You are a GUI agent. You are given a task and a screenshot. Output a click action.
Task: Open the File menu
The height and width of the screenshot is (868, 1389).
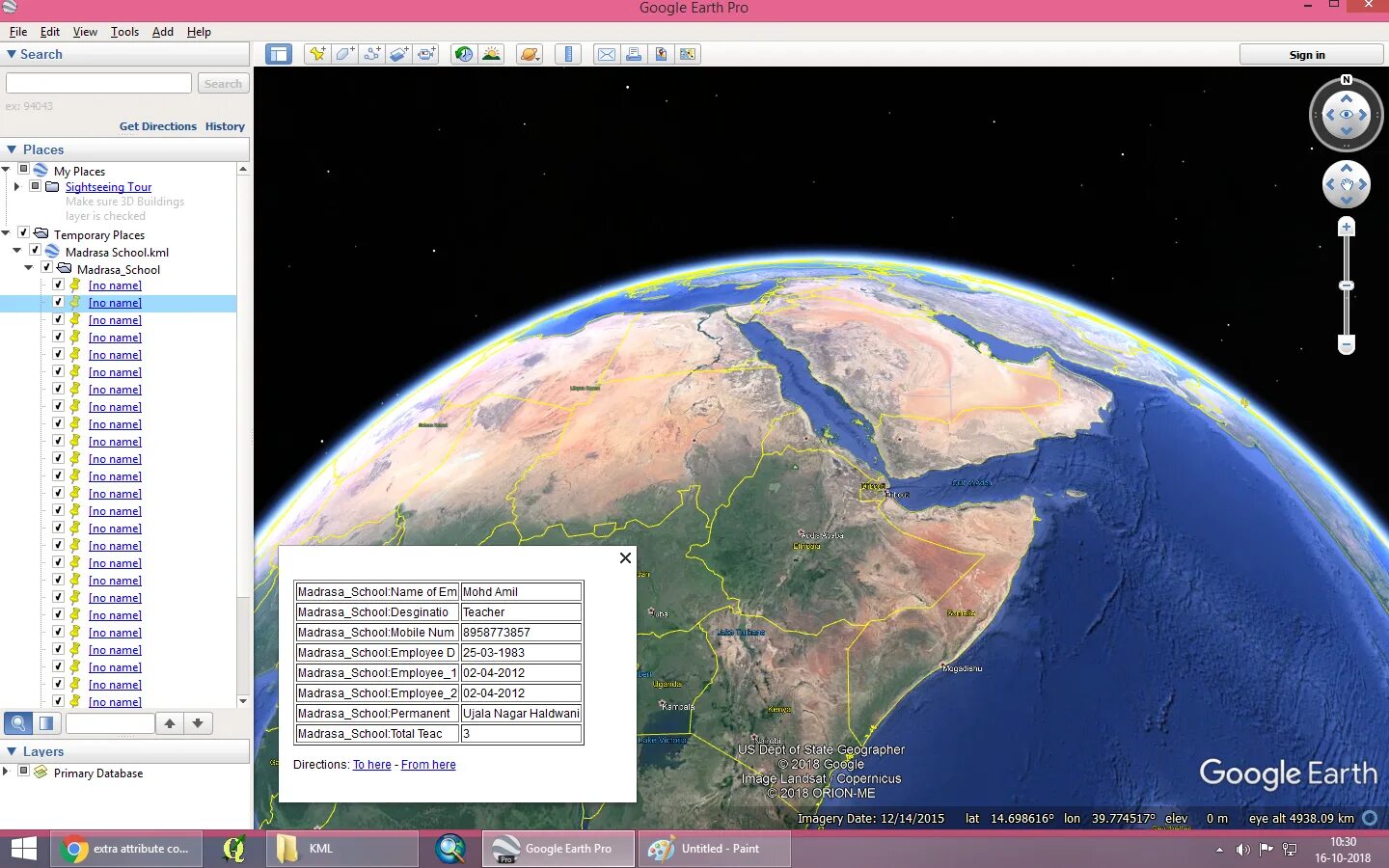tap(18, 32)
